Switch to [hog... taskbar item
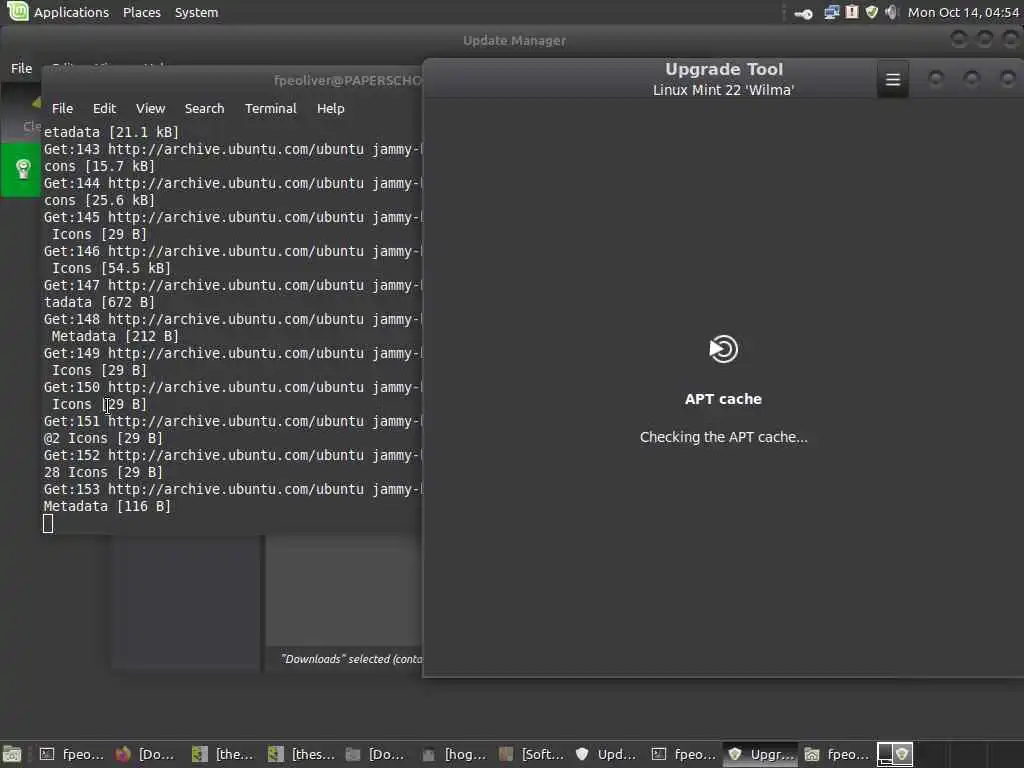The width and height of the screenshot is (1024, 768). pos(453,755)
